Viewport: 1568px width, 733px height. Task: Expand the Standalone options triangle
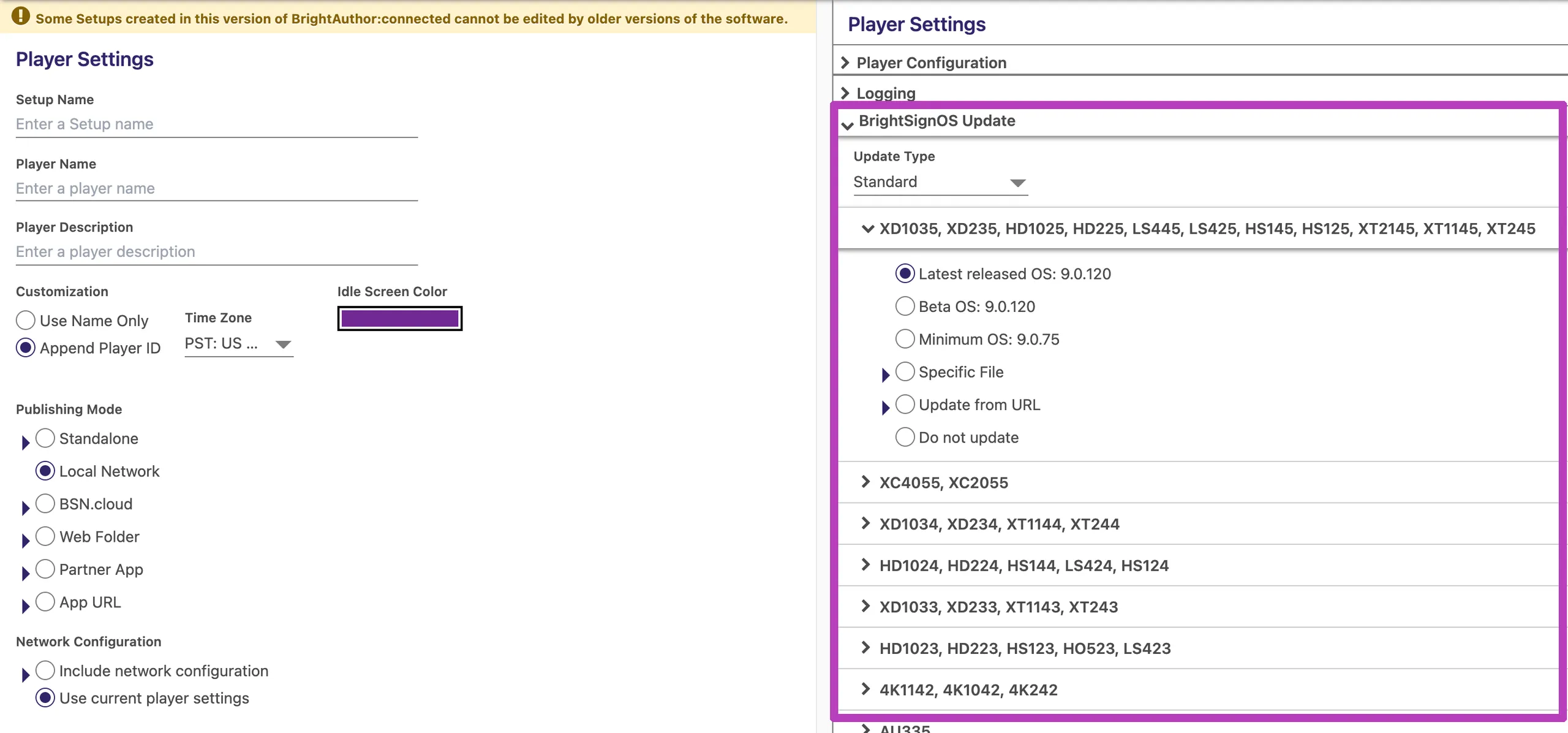26,442
